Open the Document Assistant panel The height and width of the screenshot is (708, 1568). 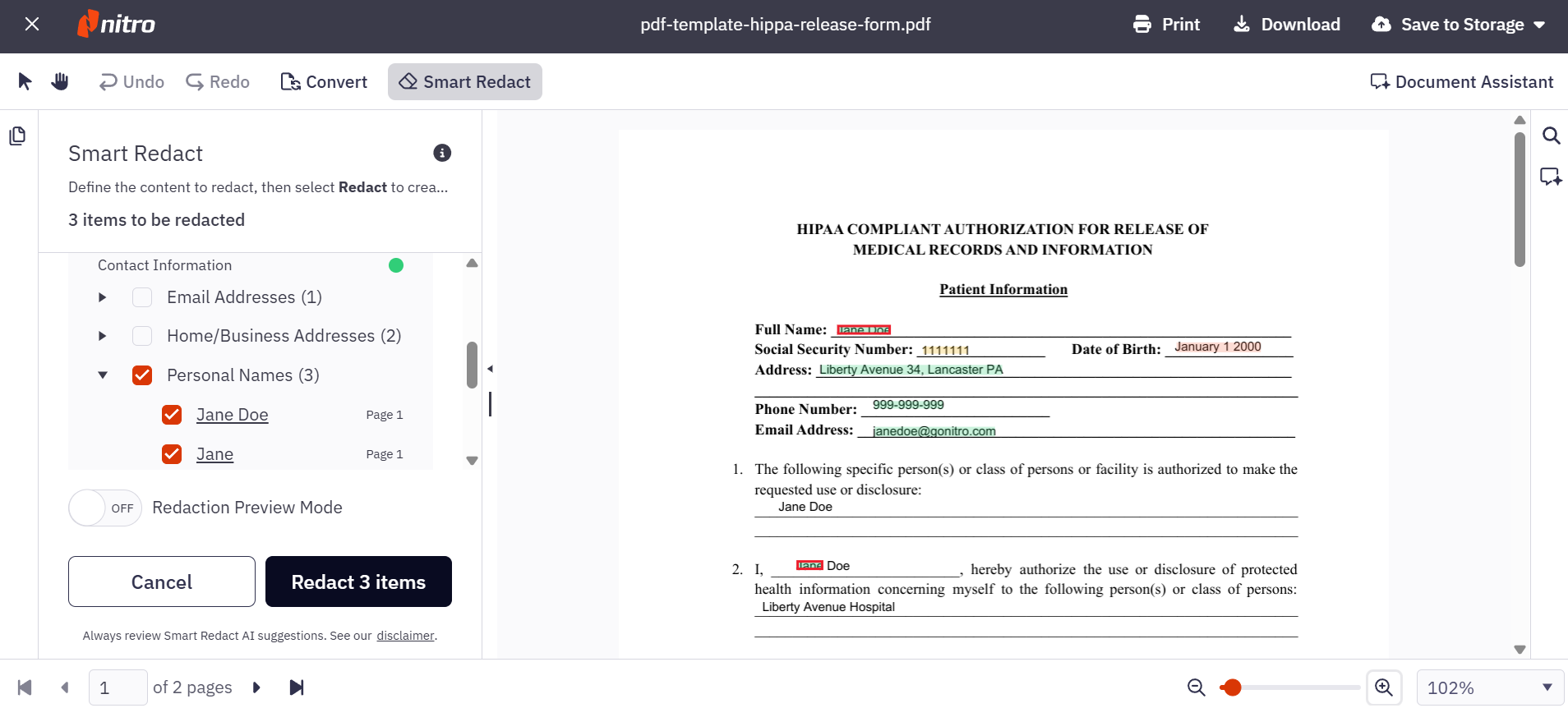1461,81
